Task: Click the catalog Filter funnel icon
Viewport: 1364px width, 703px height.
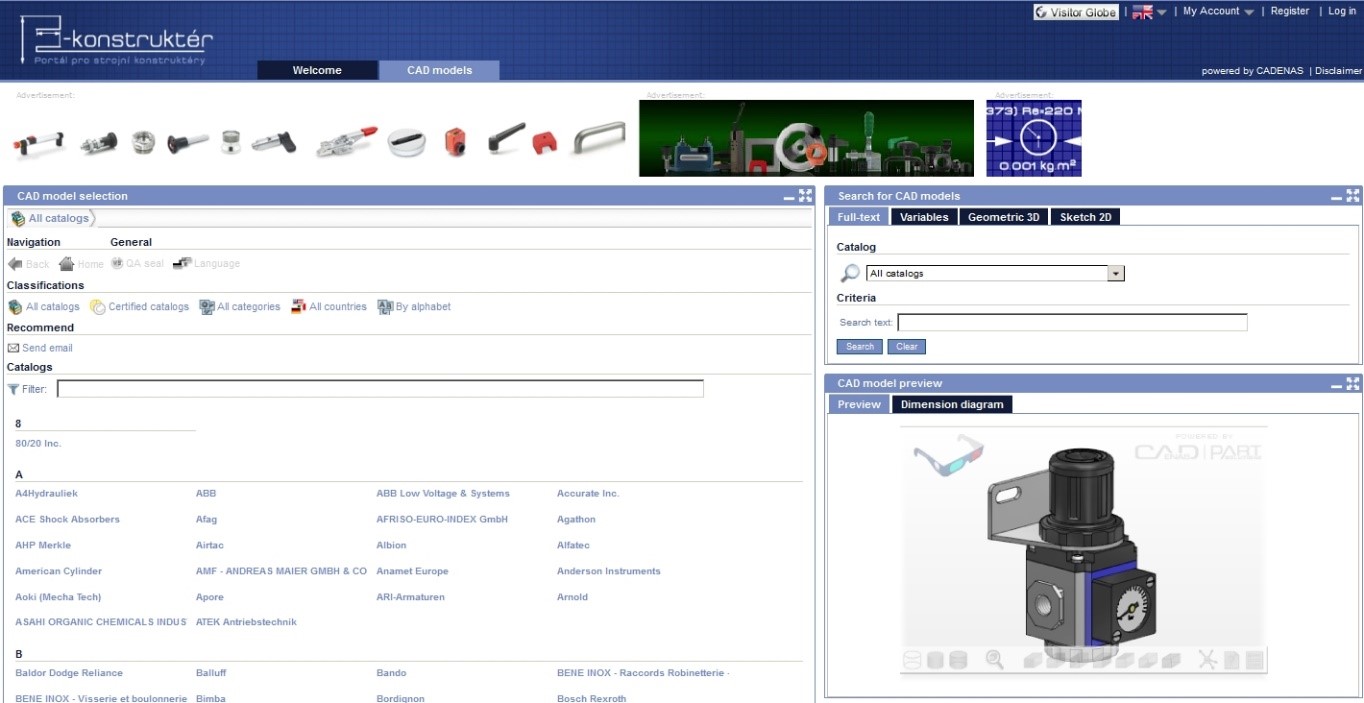Action: [x=13, y=389]
